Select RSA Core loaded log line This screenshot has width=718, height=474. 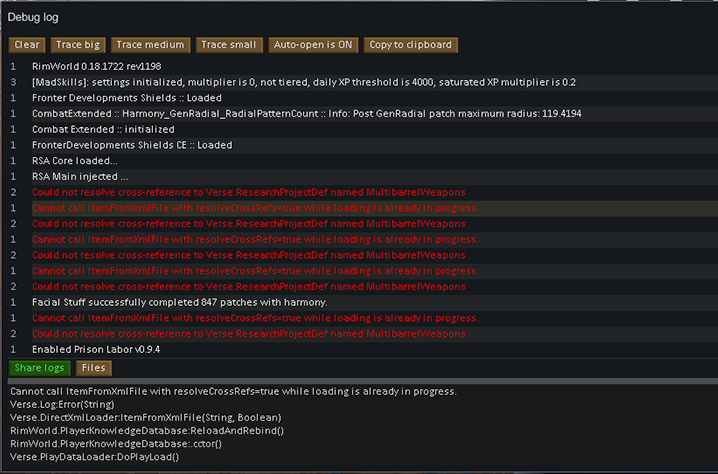tap(74, 161)
